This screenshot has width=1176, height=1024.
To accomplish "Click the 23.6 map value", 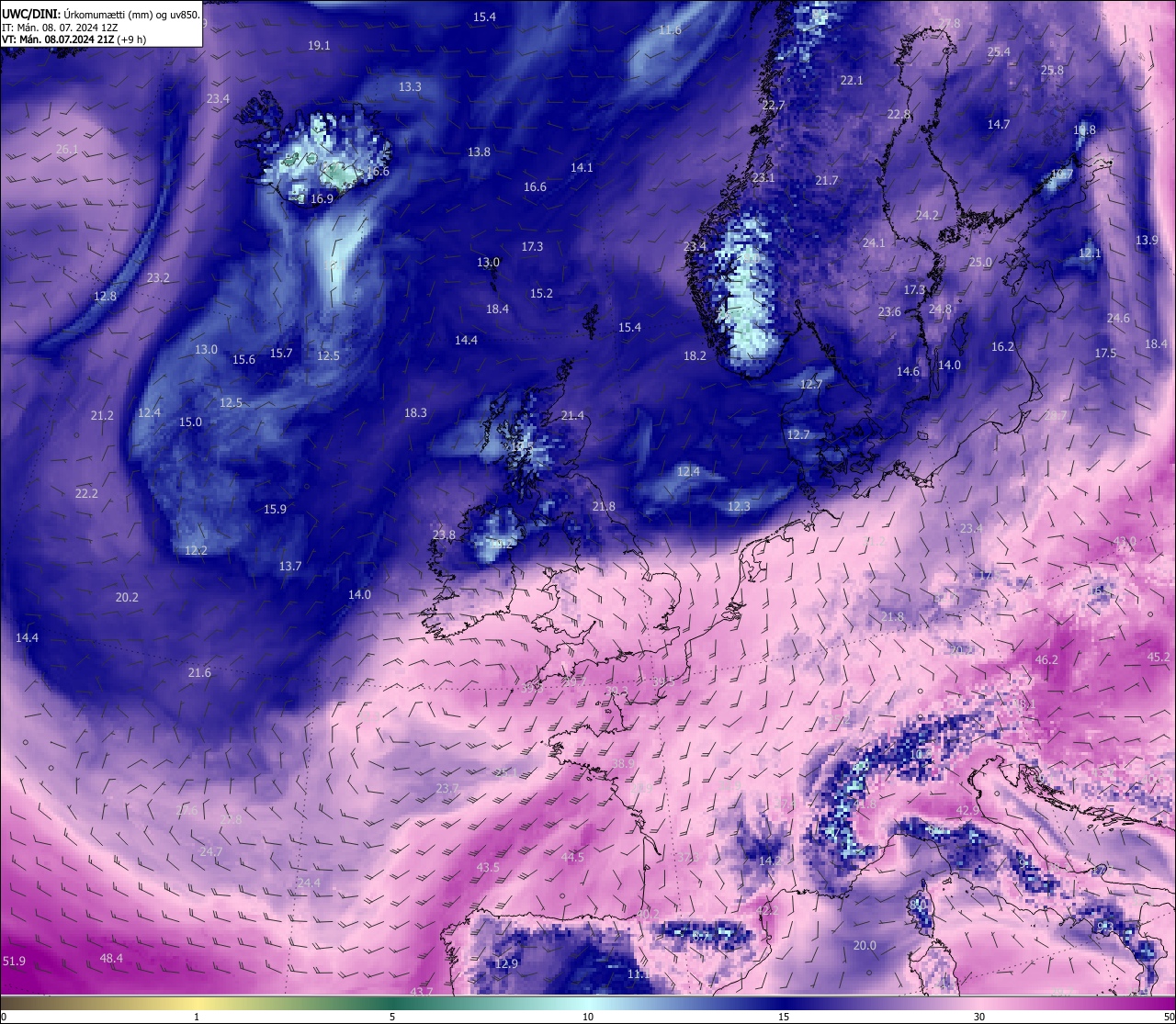I will (889, 311).
